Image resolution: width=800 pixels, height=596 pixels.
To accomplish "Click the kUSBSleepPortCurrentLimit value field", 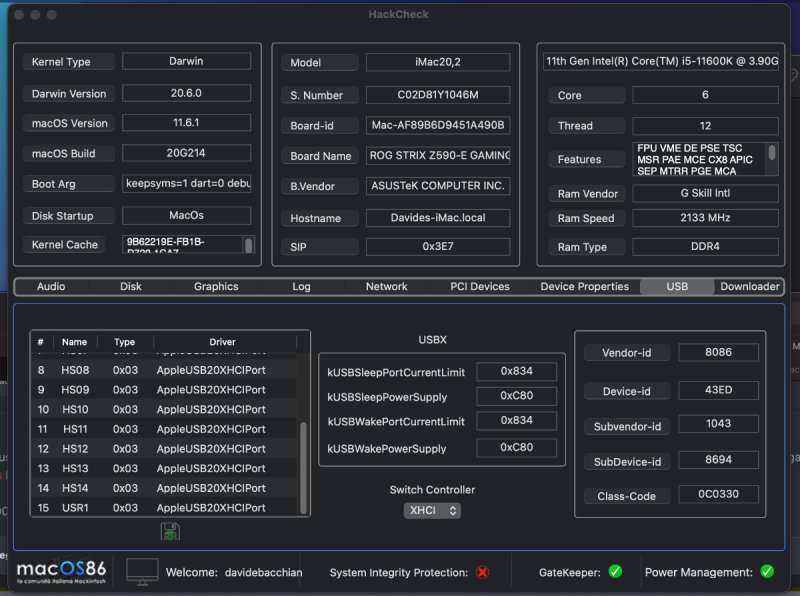I will tap(516, 371).
